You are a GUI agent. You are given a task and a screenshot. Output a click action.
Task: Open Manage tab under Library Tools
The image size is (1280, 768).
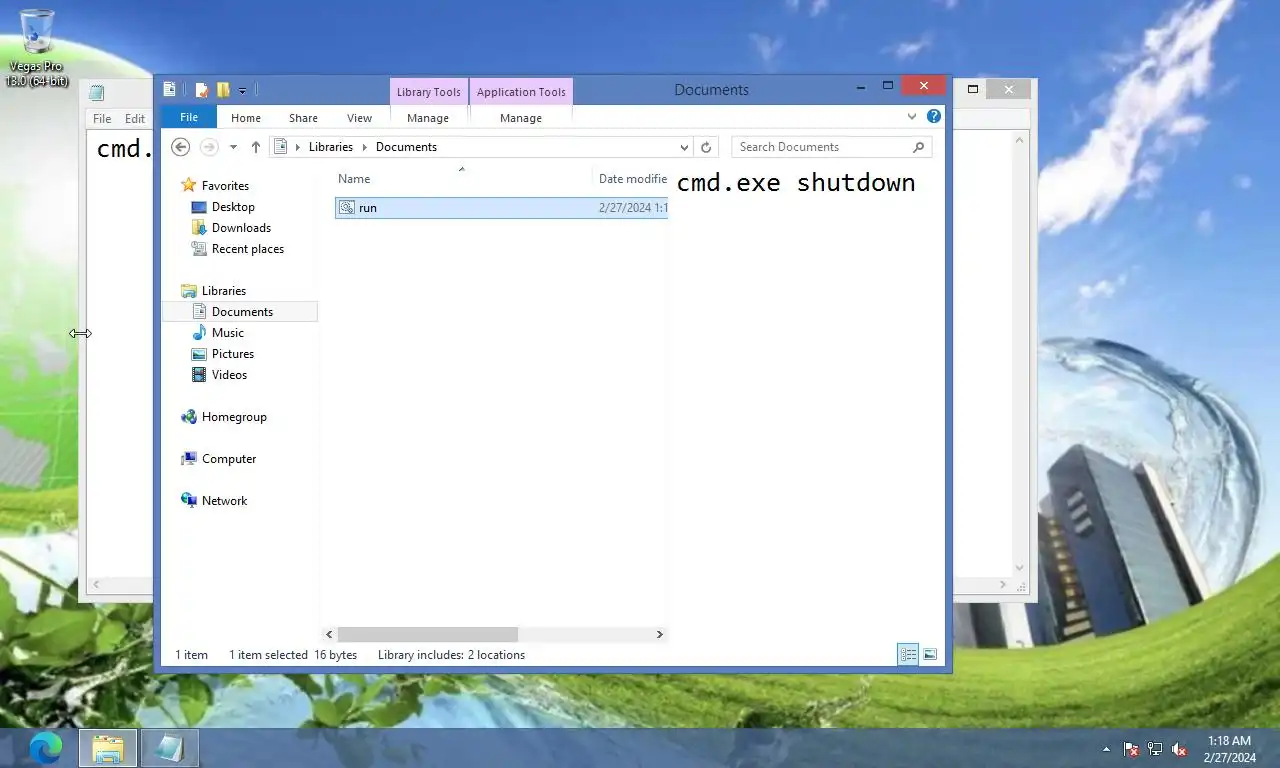(x=428, y=118)
